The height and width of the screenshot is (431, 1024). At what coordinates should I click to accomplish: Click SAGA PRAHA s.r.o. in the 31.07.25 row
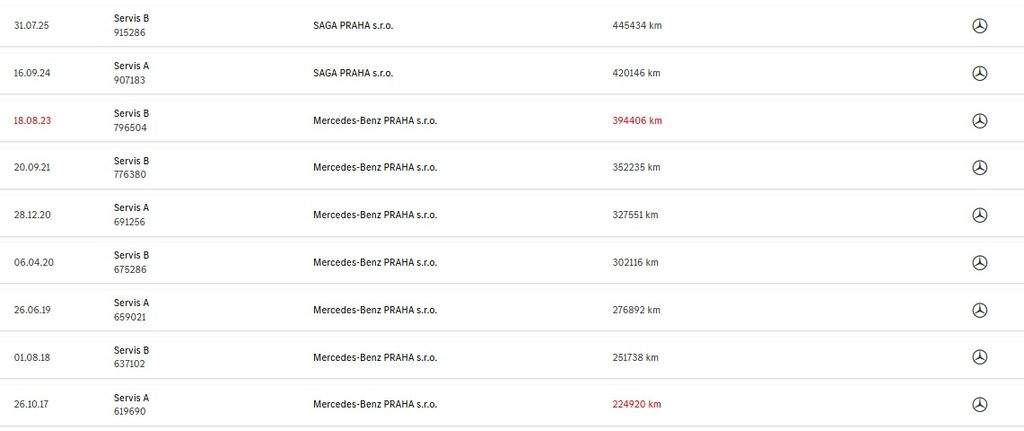coord(353,26)
